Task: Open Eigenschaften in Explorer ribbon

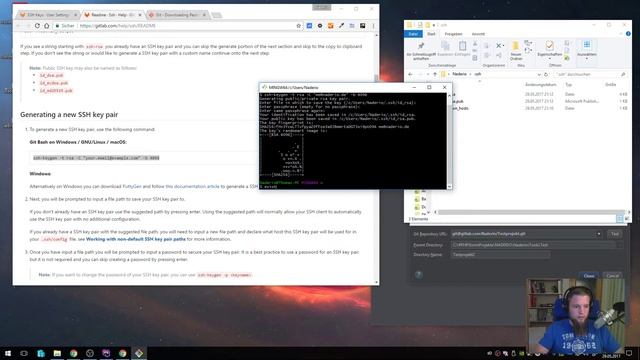Action: point(549,49)
